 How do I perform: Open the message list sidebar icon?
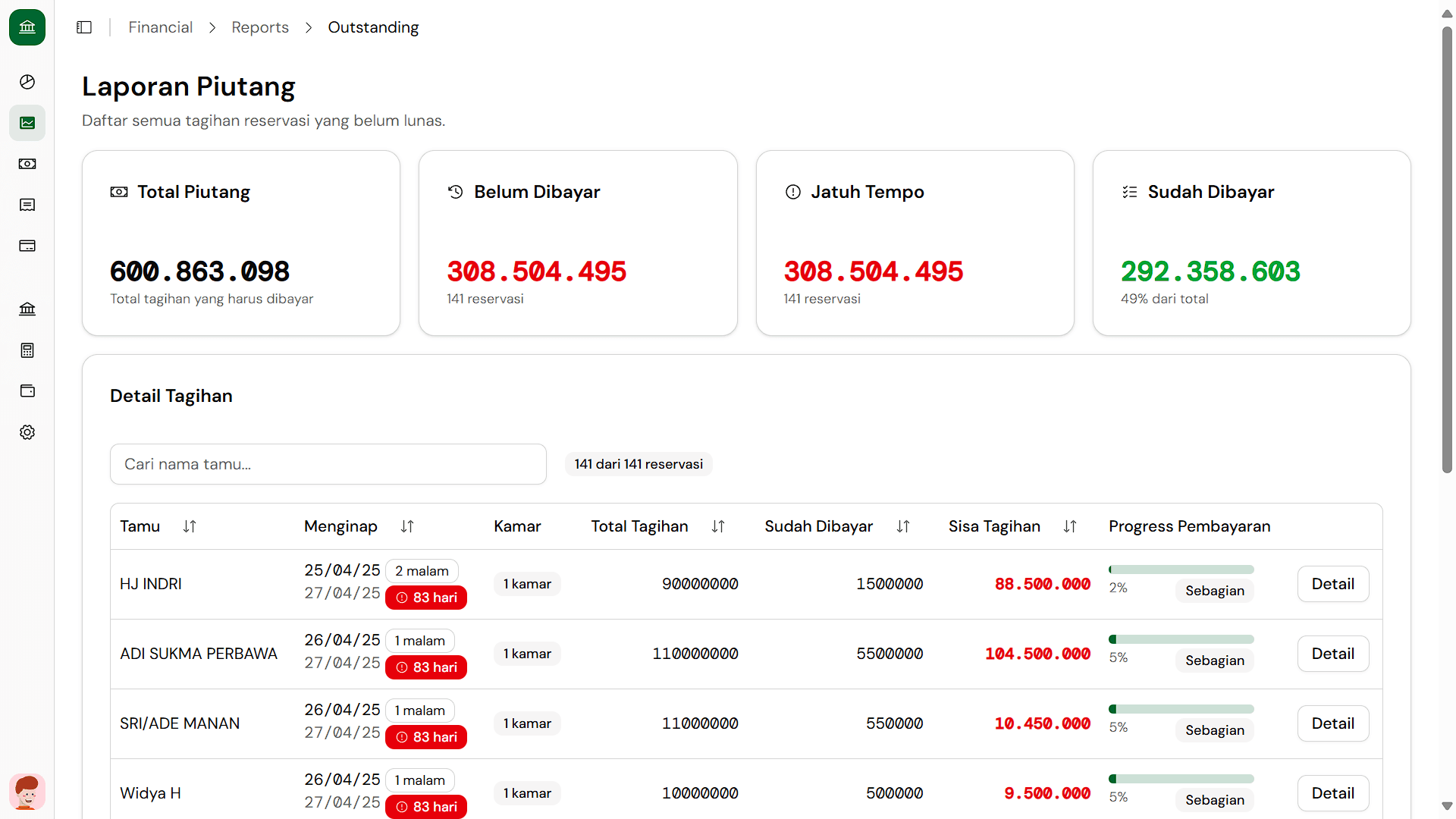click(27, 205)
